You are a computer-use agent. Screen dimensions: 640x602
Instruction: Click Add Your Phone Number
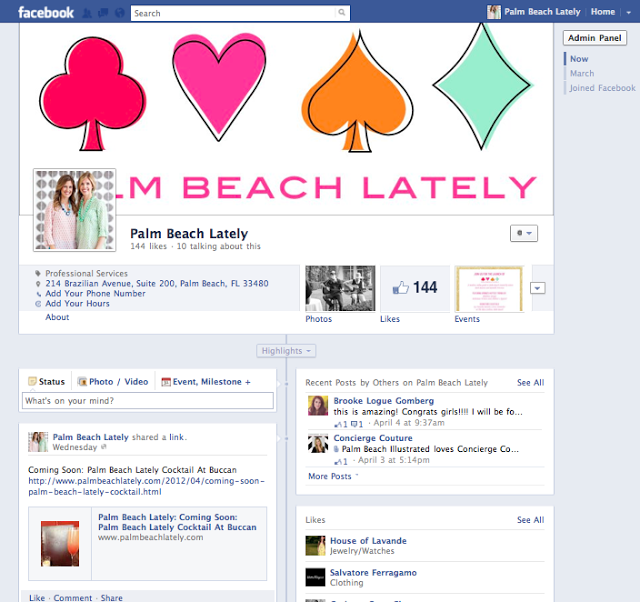95,293
